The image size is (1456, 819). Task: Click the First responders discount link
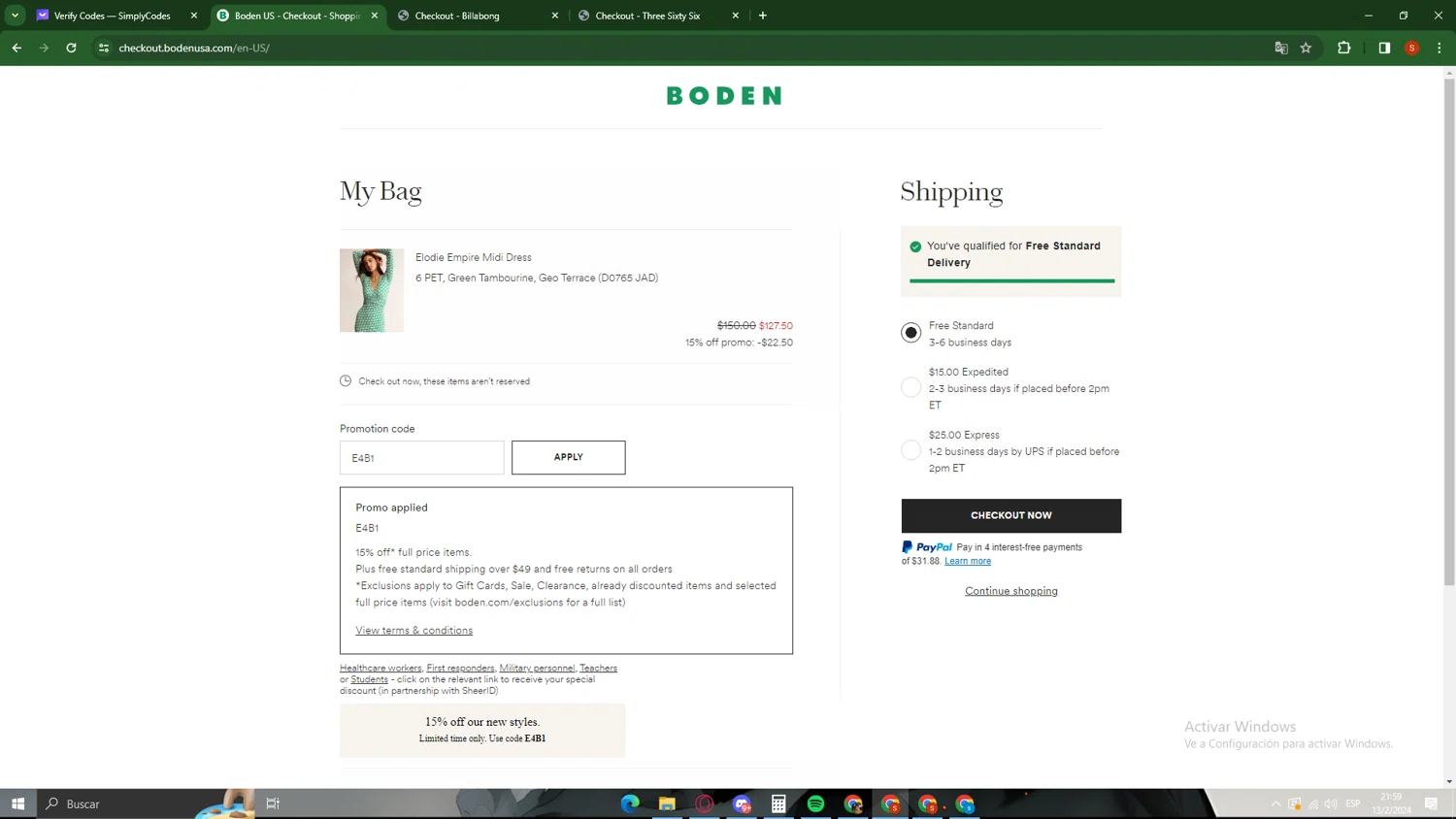click(x=460, y=668)
